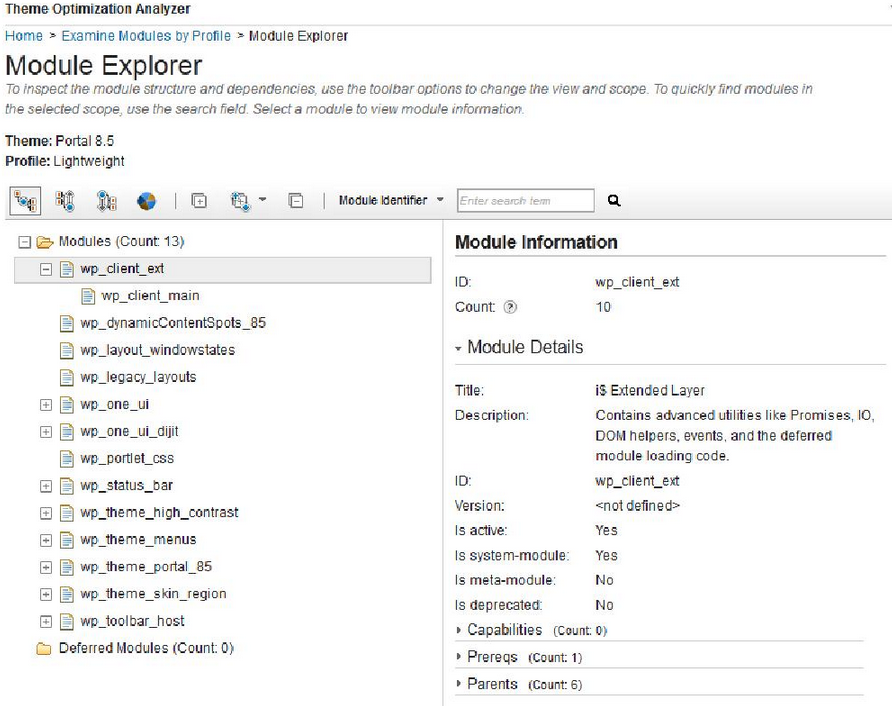Select the wp_one_ui_dijit module
Viewport: 892px width, 706px height.
tap(129, 432)
